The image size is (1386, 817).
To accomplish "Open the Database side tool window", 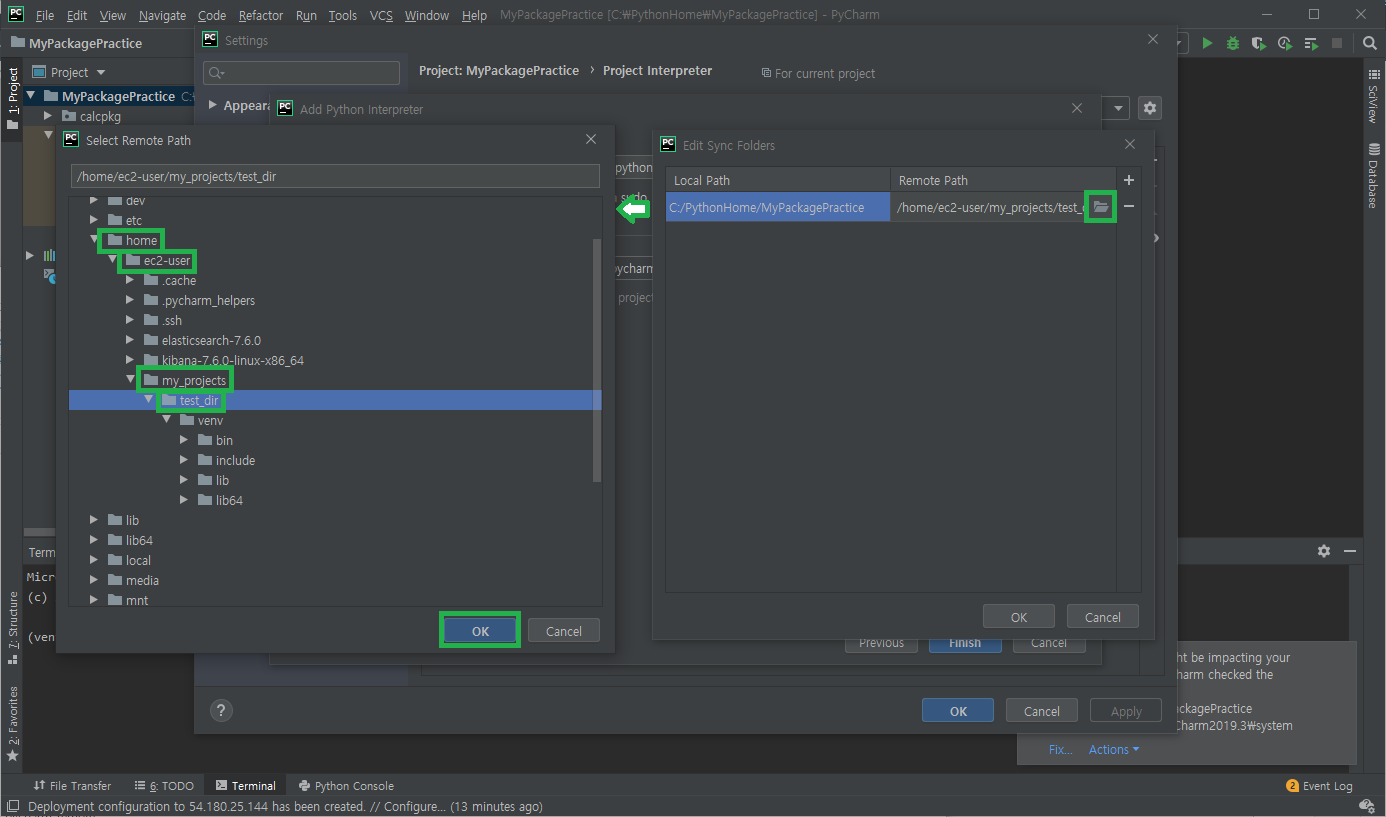I will pyautogui.click(x=1373, y=177).
